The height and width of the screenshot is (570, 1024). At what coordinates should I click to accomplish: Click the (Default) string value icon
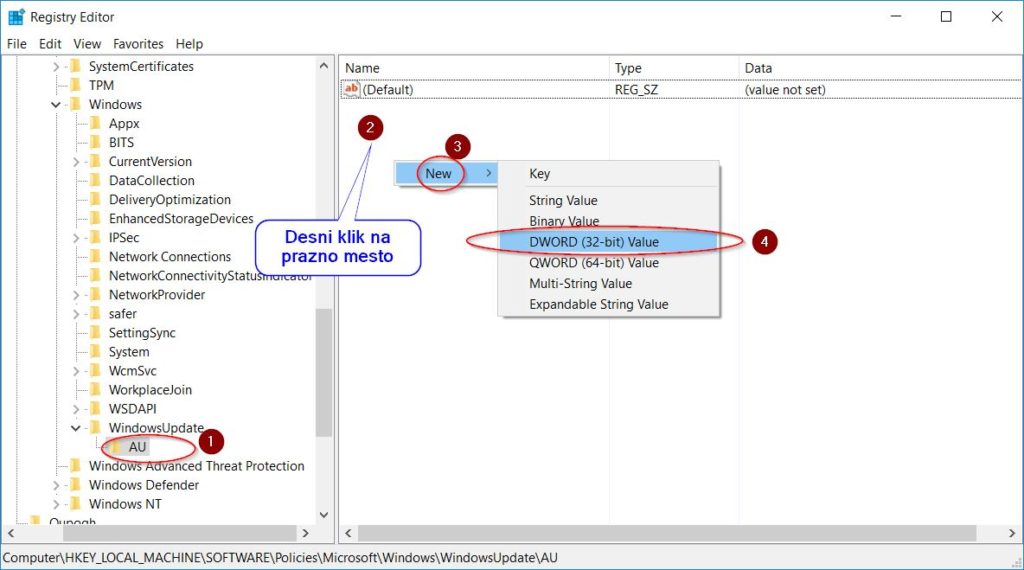coord(351,90)
